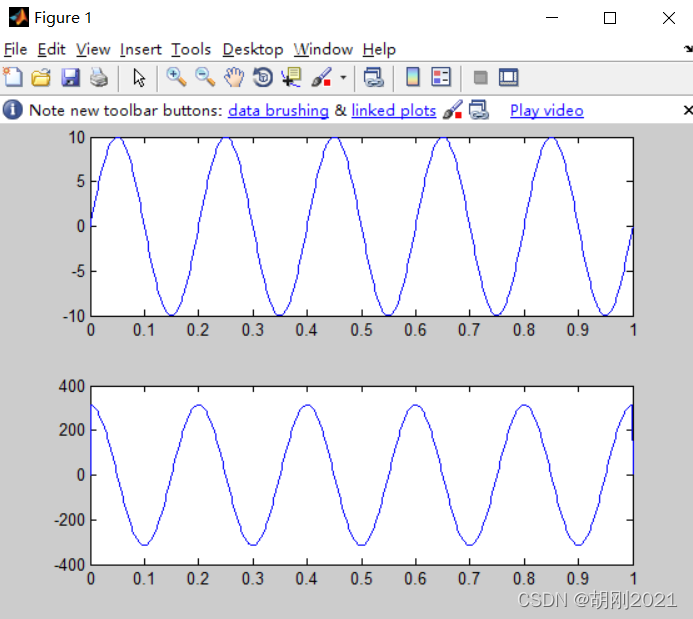
Task: Click the MATLAB logo in title bar
Action: (x=19, y=17)
